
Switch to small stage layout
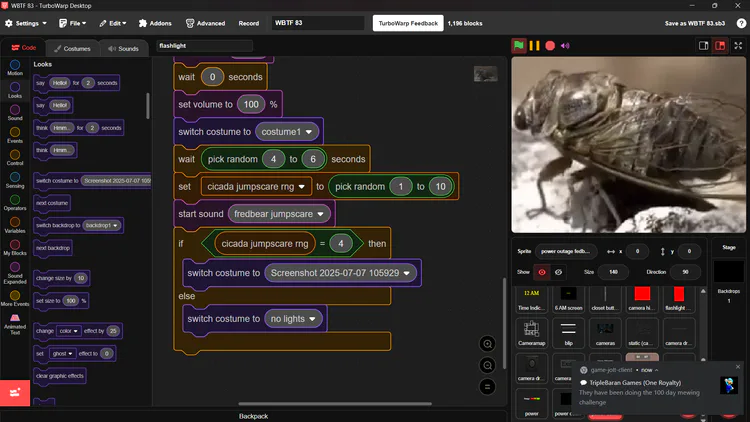[704, 45]
